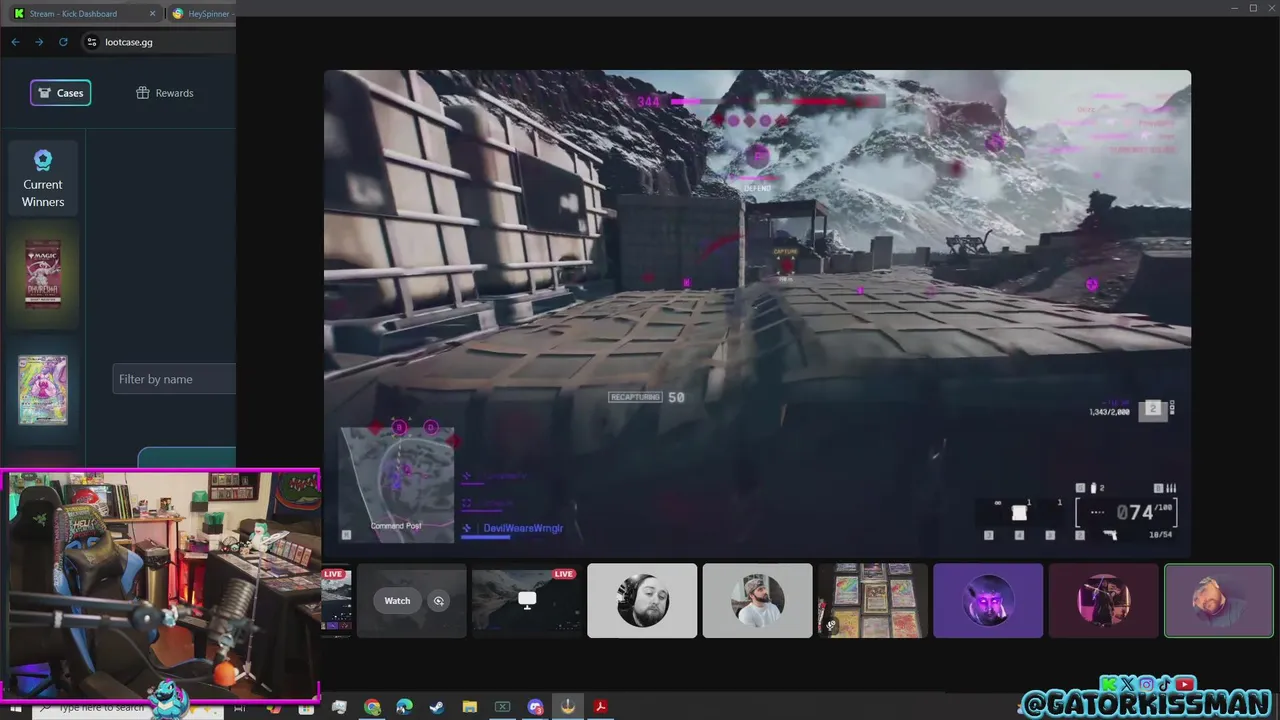Open Steam from the taskbar
This screenshot has width=1280, height=720.
click(437, 707)
